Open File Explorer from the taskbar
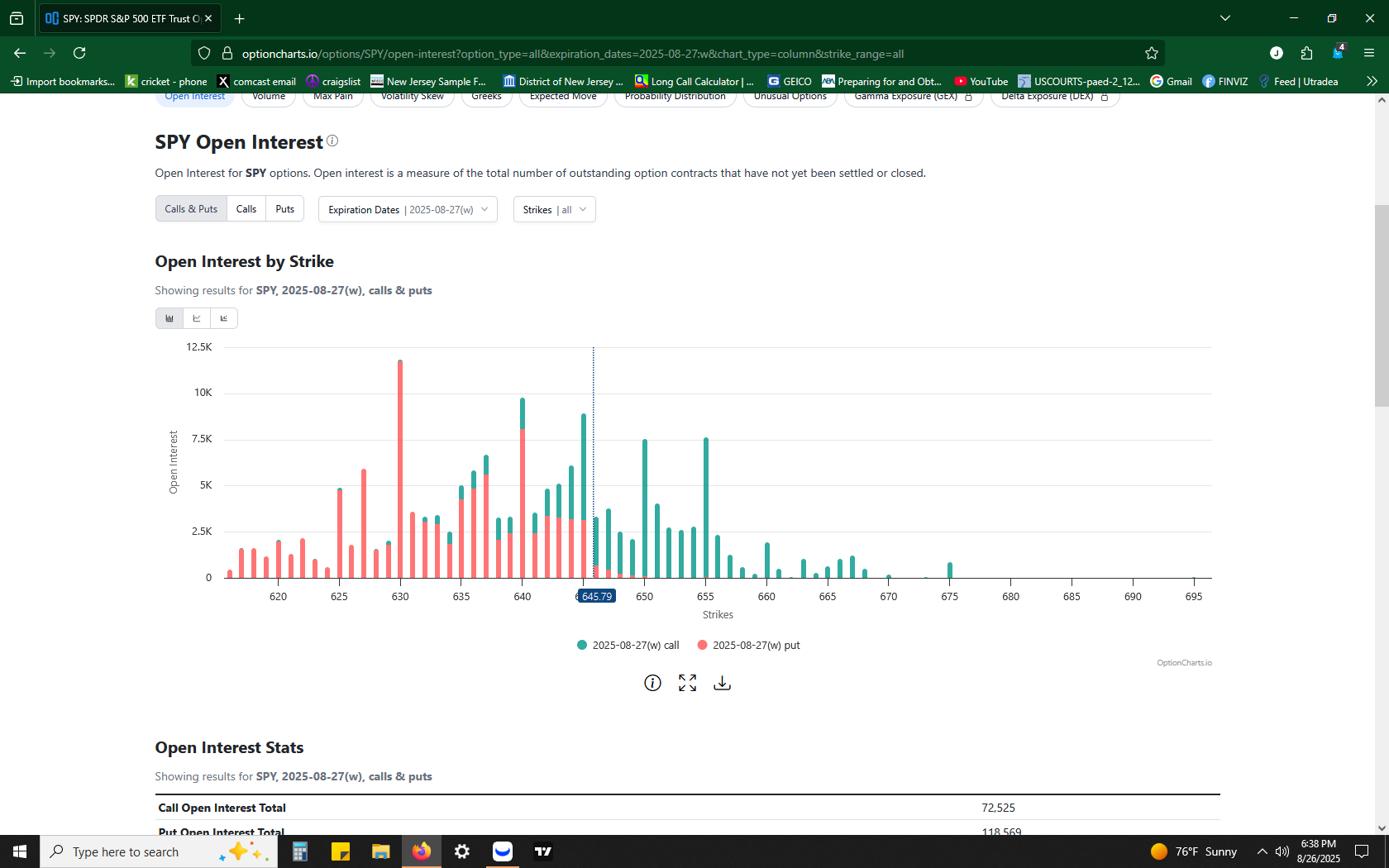This screenshot has height=868, width=1389. coord(380,851)
